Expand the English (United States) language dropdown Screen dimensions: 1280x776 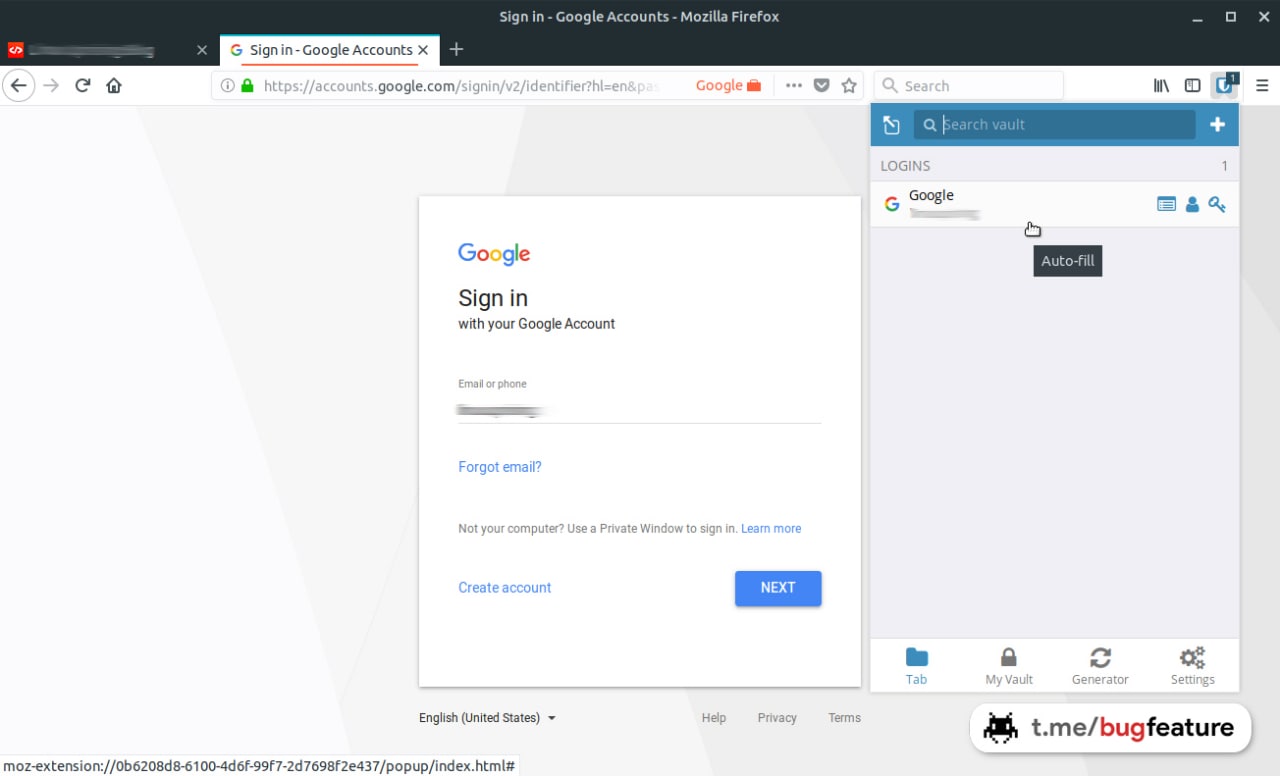point(488,718)
